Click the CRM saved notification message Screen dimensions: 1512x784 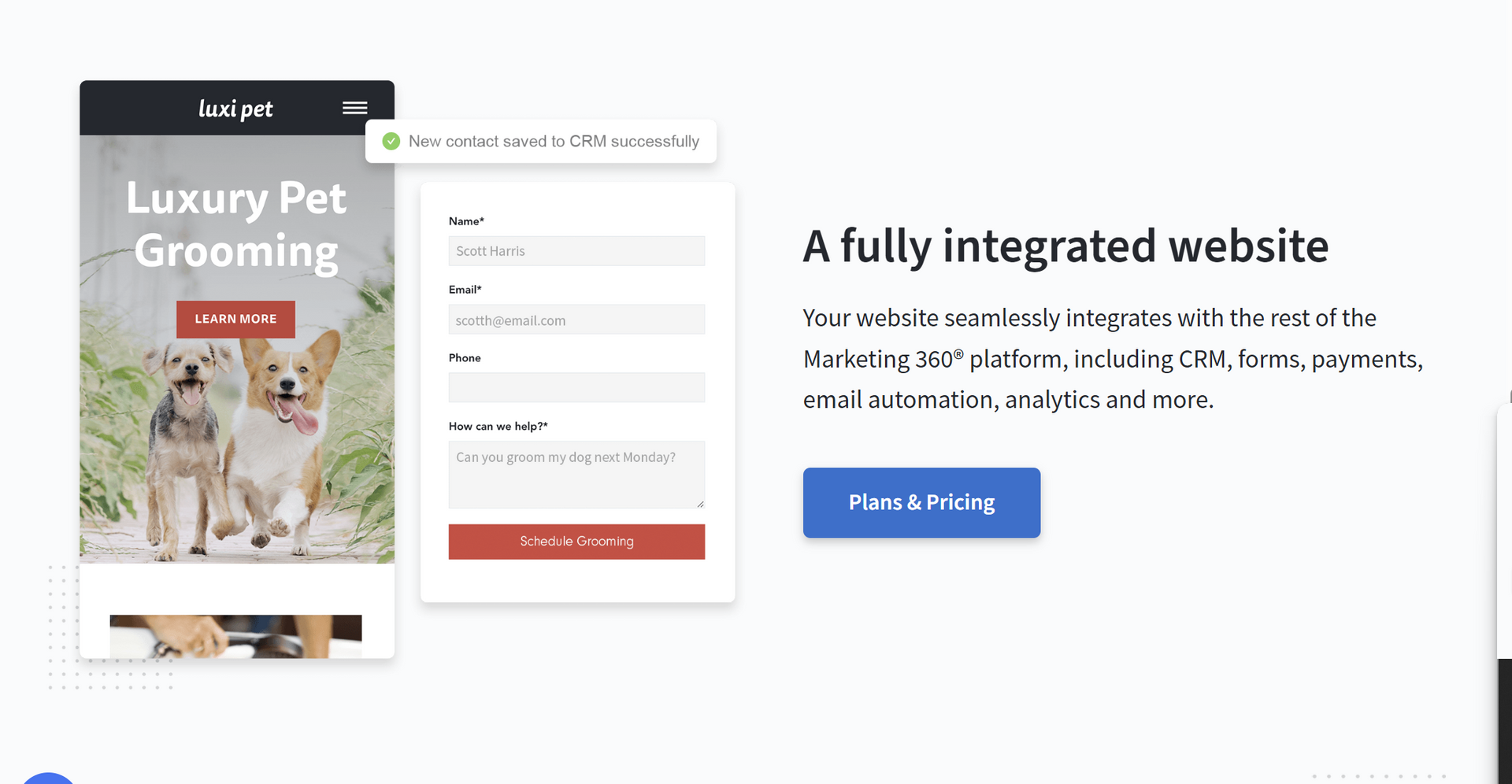pyautogui.click(x=554, y=142)
